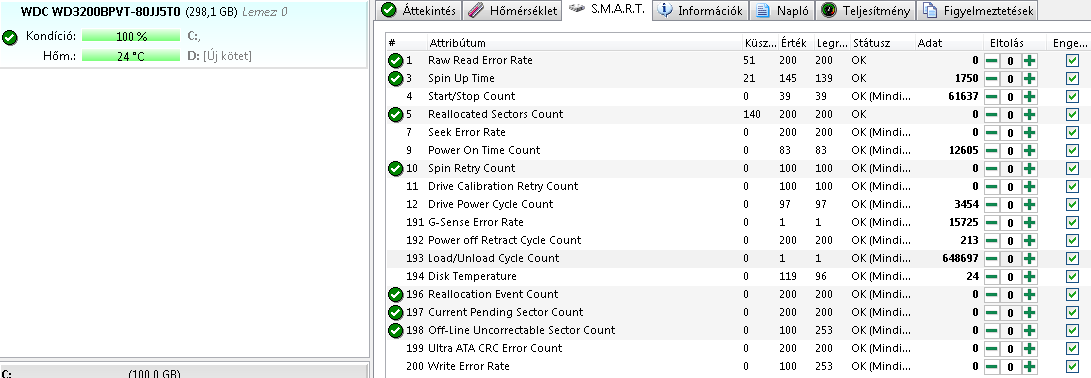Open the Áttekintés tab

[420, 10]
